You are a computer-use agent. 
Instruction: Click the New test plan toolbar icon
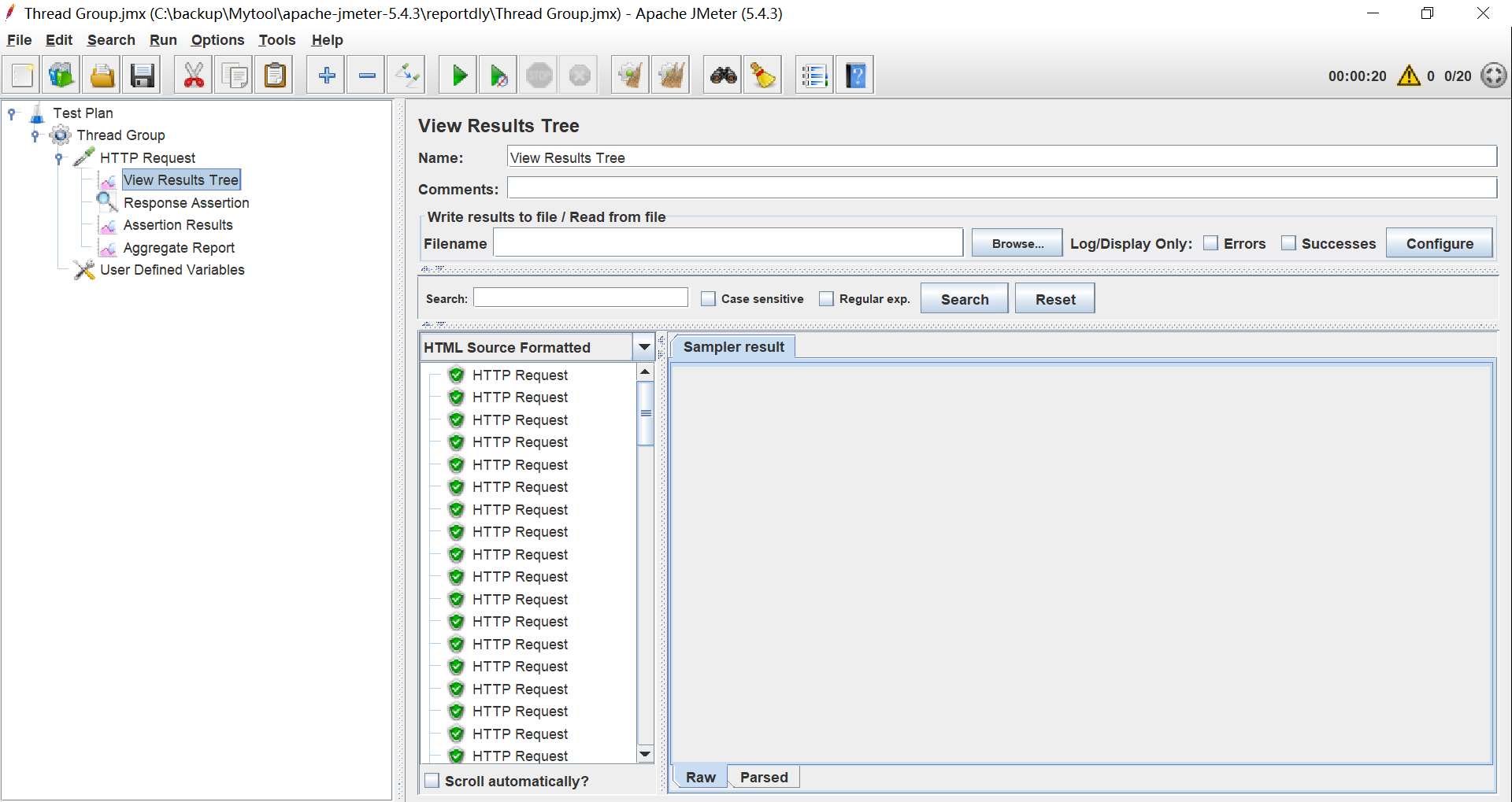click(22, 76)
